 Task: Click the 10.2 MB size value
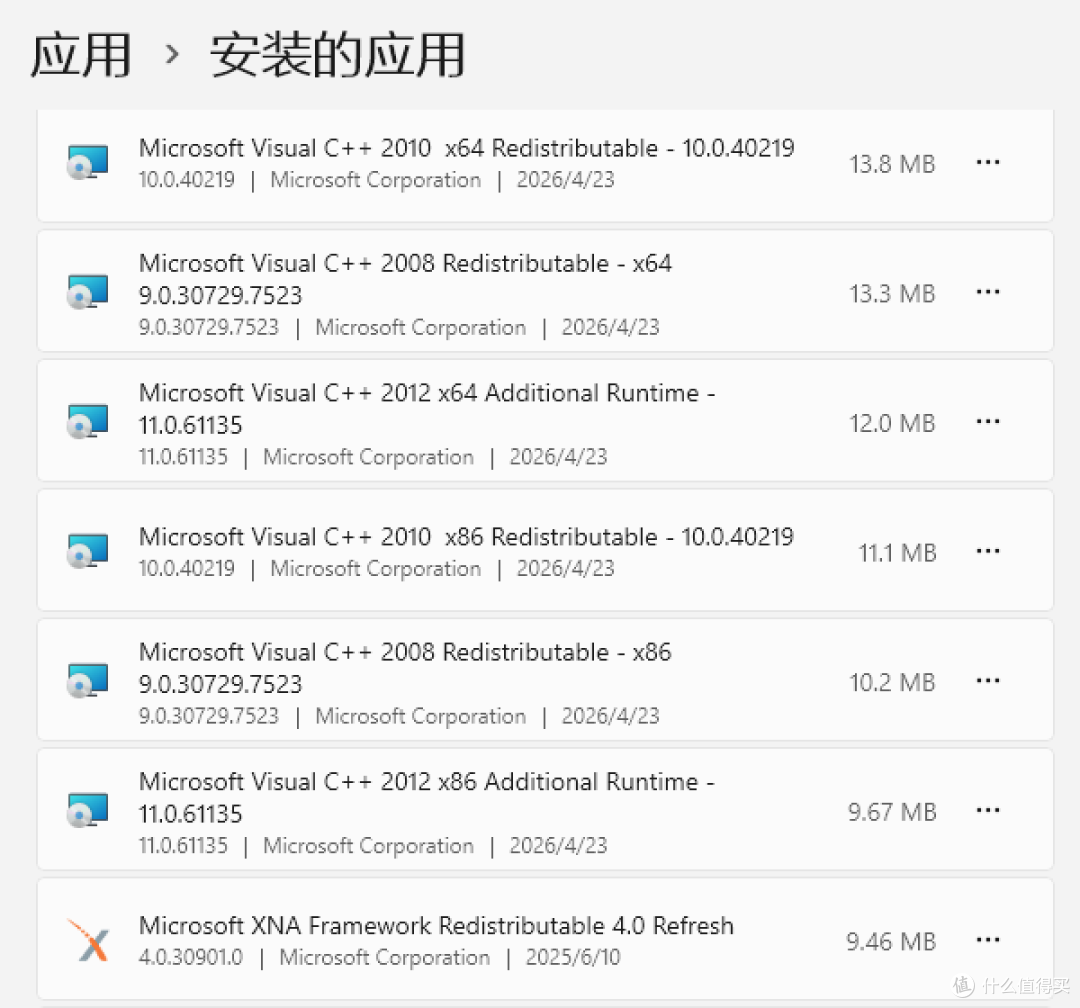pos(892,682)
